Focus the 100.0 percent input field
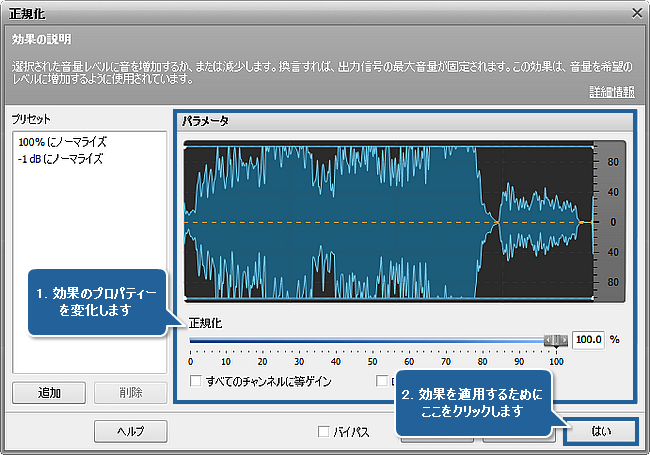The height and width of the screenshot is (455, 650). pyautogui.click(x=589, y=340)
